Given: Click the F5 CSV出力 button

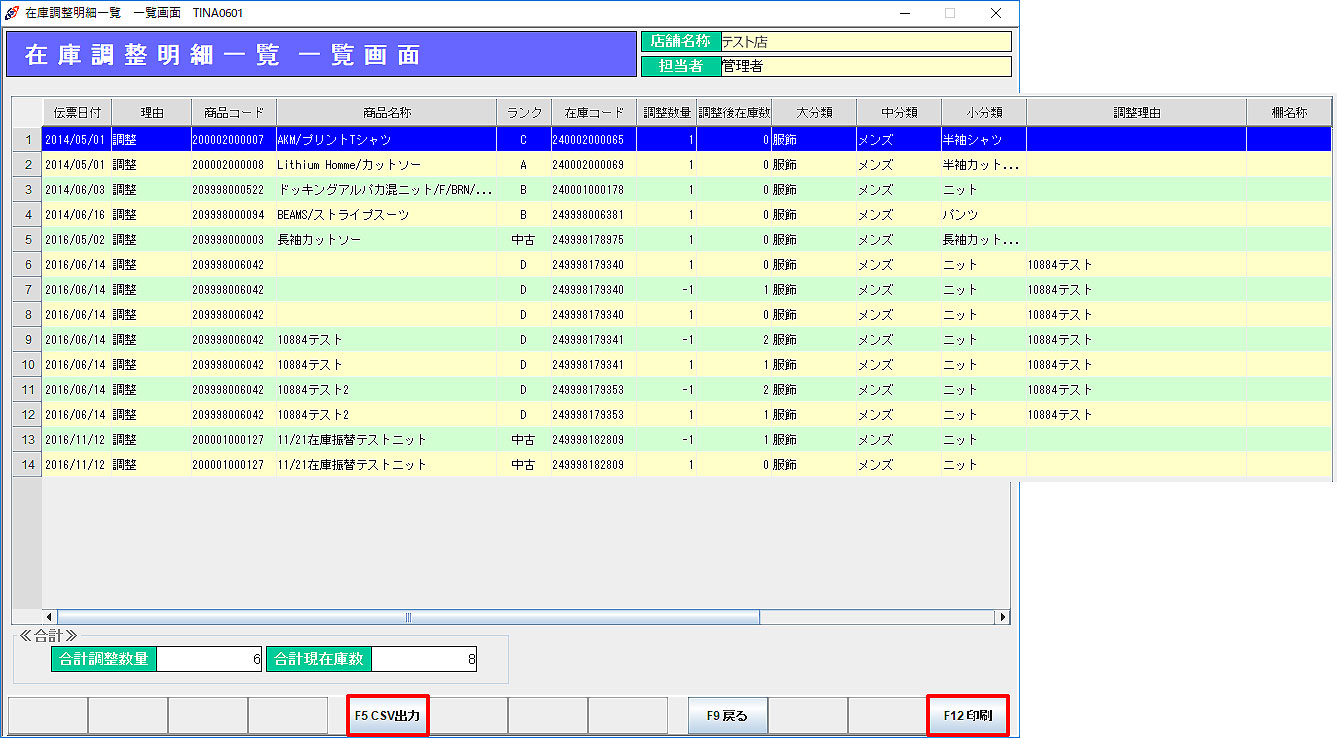Looking at the screenshot, I should pos(388,716).
